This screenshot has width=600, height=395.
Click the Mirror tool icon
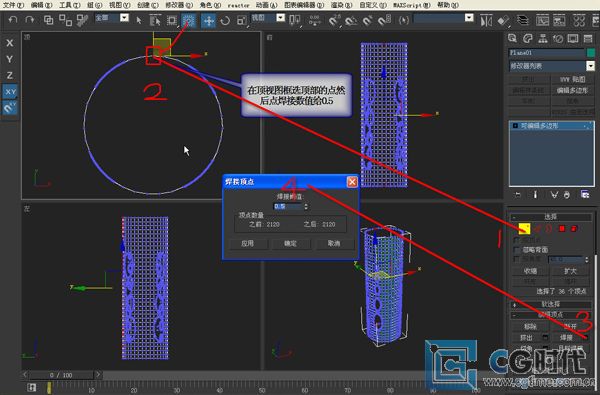point(486,21)
